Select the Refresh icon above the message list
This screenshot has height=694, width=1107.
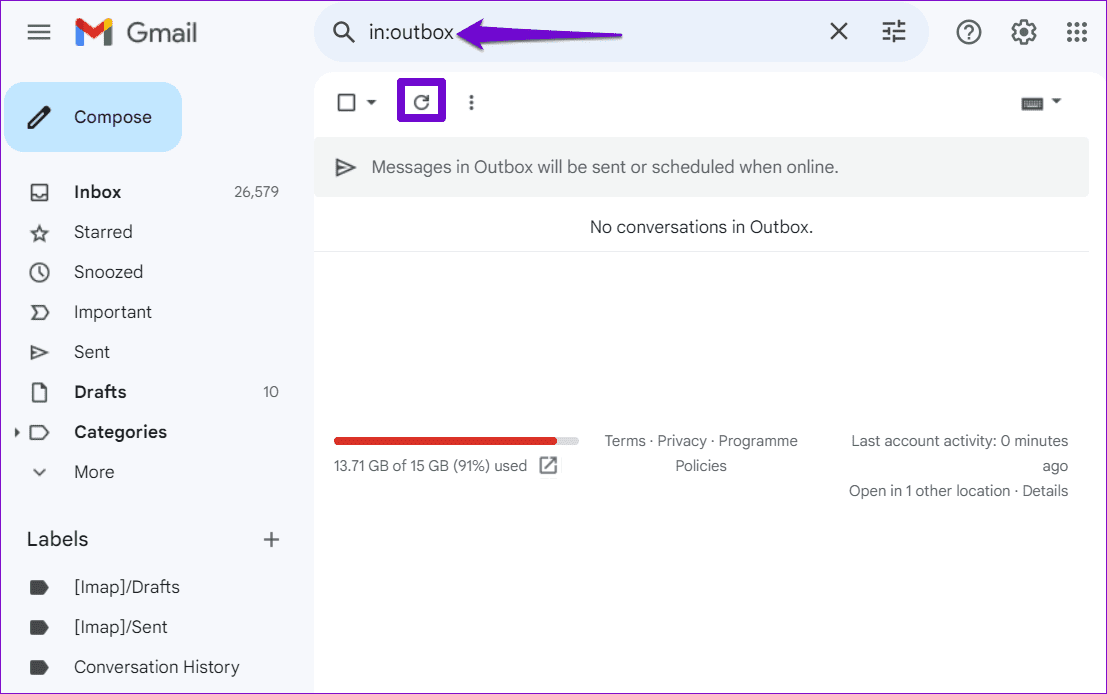421,101
